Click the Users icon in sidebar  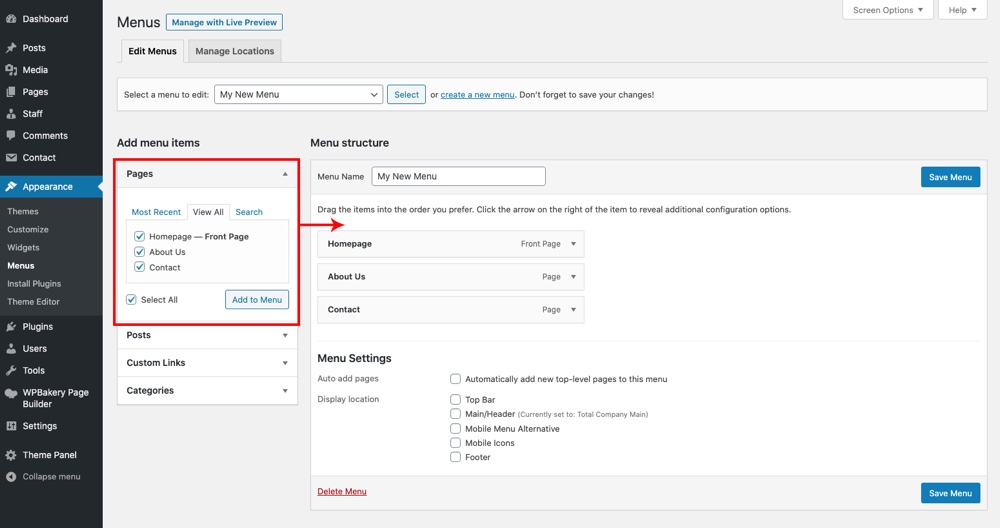11,349
